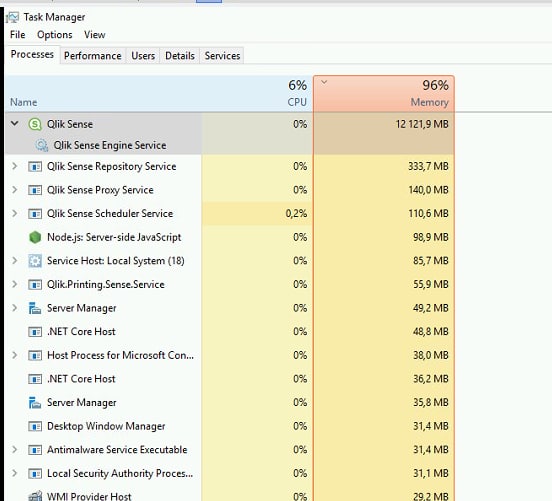Collapse the Qlik Sense process group
The height and width of the screenshot is (501, 552).
point(14,124)
